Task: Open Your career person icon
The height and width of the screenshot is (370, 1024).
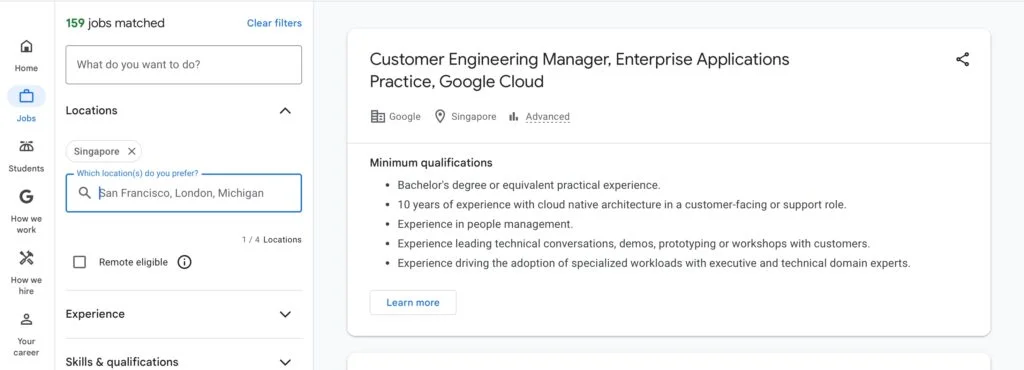Action: pos(26,319)
